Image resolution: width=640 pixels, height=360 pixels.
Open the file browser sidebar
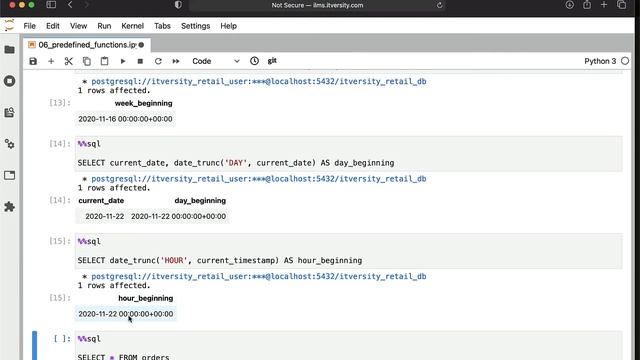click(9, 50)
